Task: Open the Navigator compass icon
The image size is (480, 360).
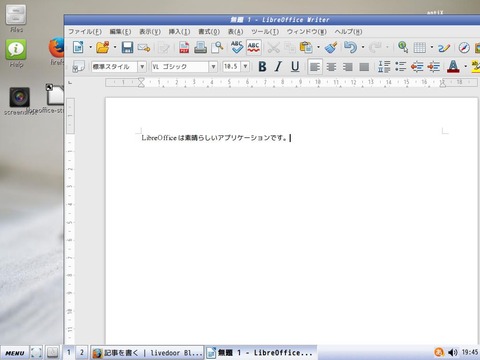Action: (464, 48)
